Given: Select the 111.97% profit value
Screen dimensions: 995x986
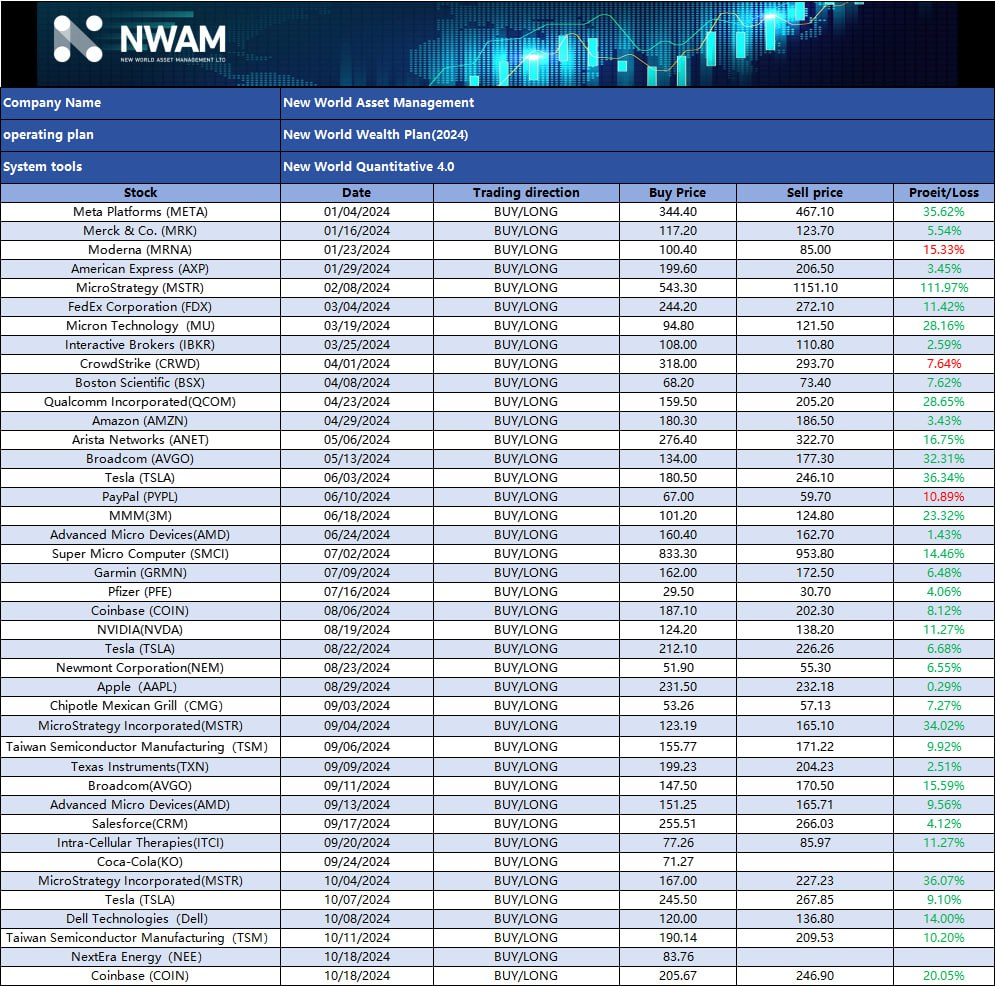Looking at the screenshot, I should pyautogui.click(x=944, y=288).
